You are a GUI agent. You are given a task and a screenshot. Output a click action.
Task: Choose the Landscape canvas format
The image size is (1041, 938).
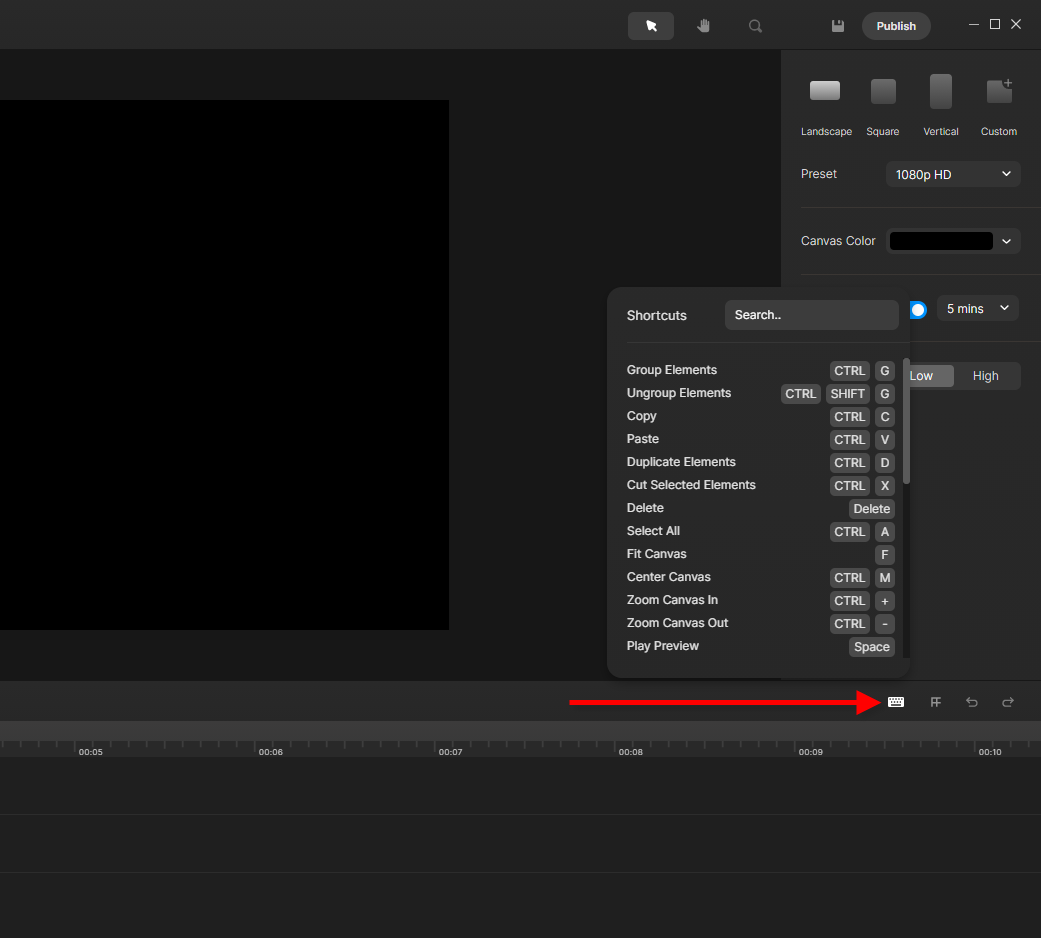(x=825, y=92)
